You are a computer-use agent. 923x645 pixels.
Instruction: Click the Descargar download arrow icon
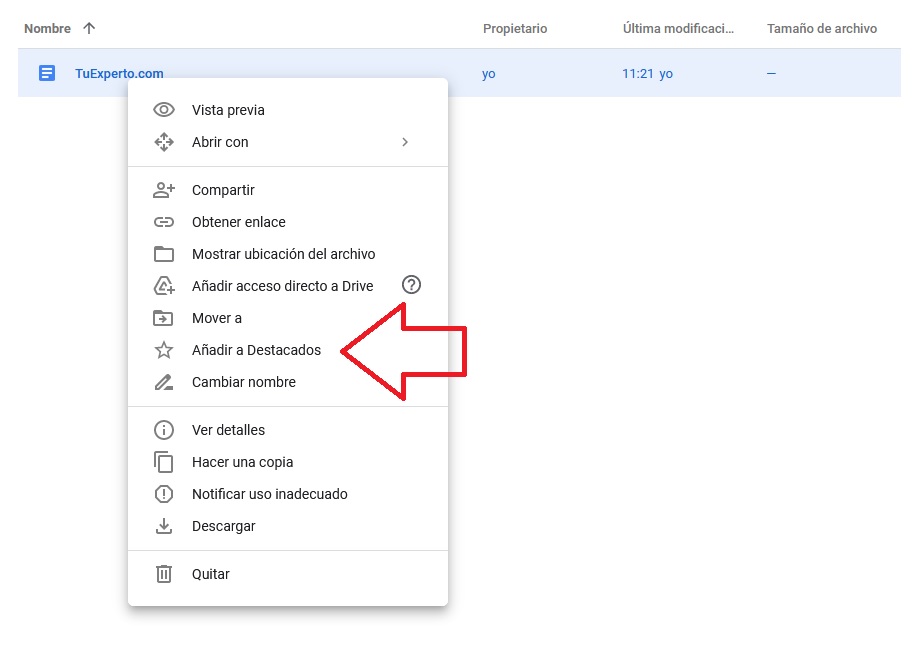(164, 526)
